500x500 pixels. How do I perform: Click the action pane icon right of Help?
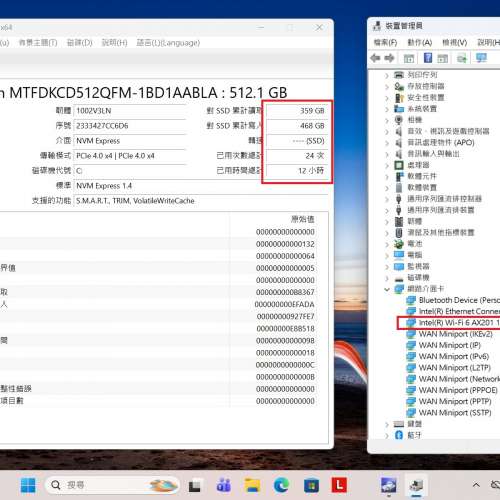[443, 59]
